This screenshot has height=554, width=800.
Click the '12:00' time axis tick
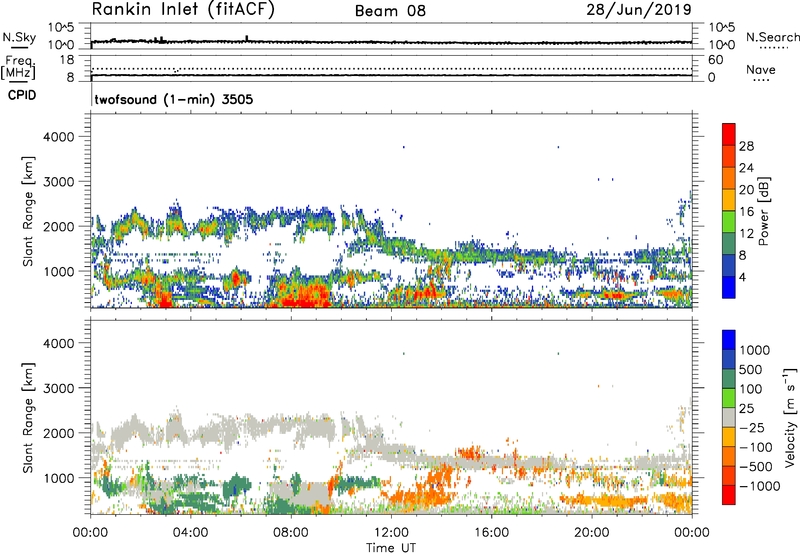click(391, 533)
